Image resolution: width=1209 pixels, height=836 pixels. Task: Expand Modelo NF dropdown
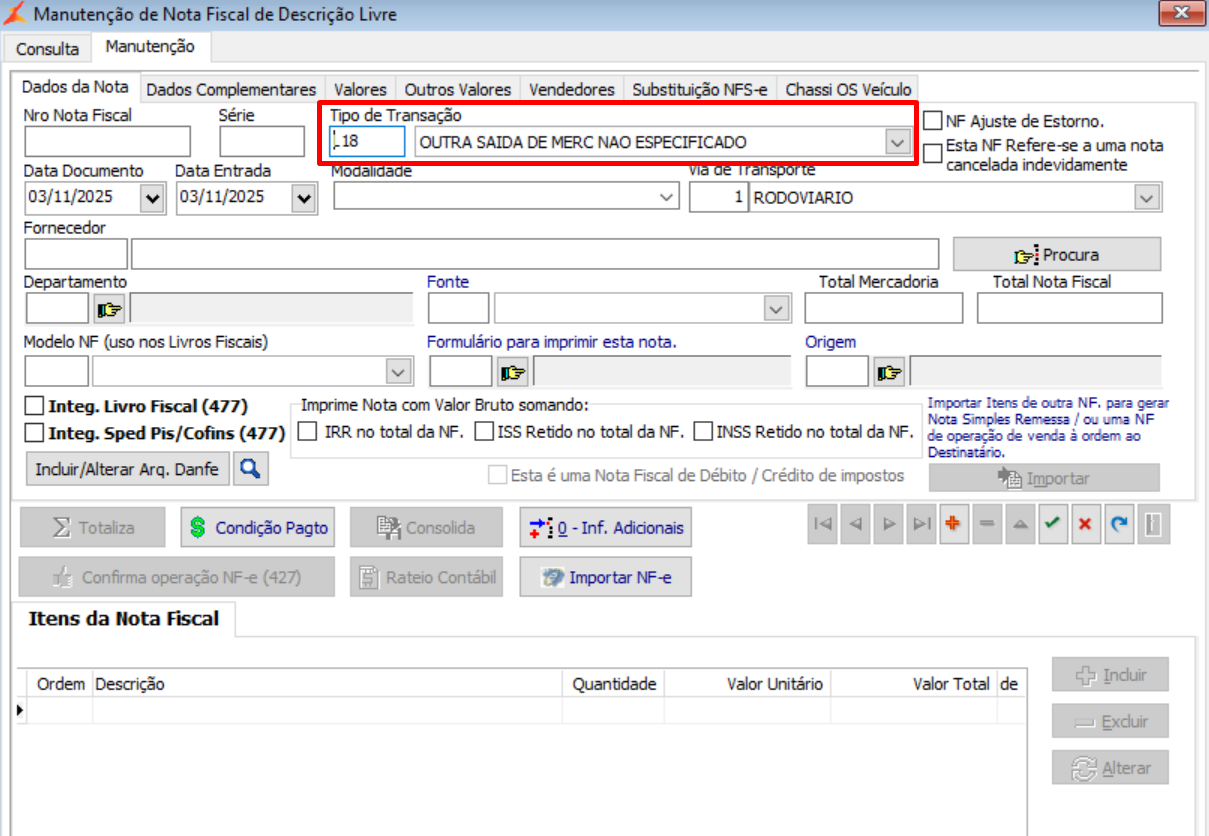398,372
